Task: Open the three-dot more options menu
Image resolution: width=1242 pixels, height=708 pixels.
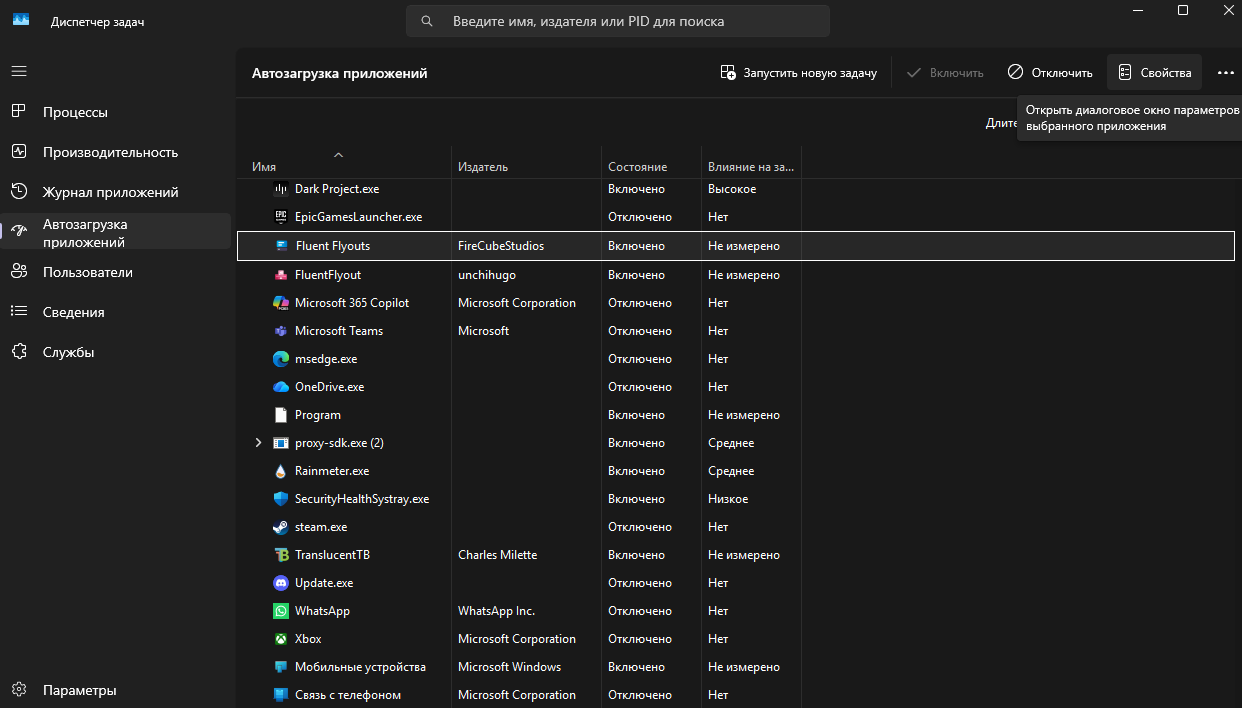Action: [1226, 73]
